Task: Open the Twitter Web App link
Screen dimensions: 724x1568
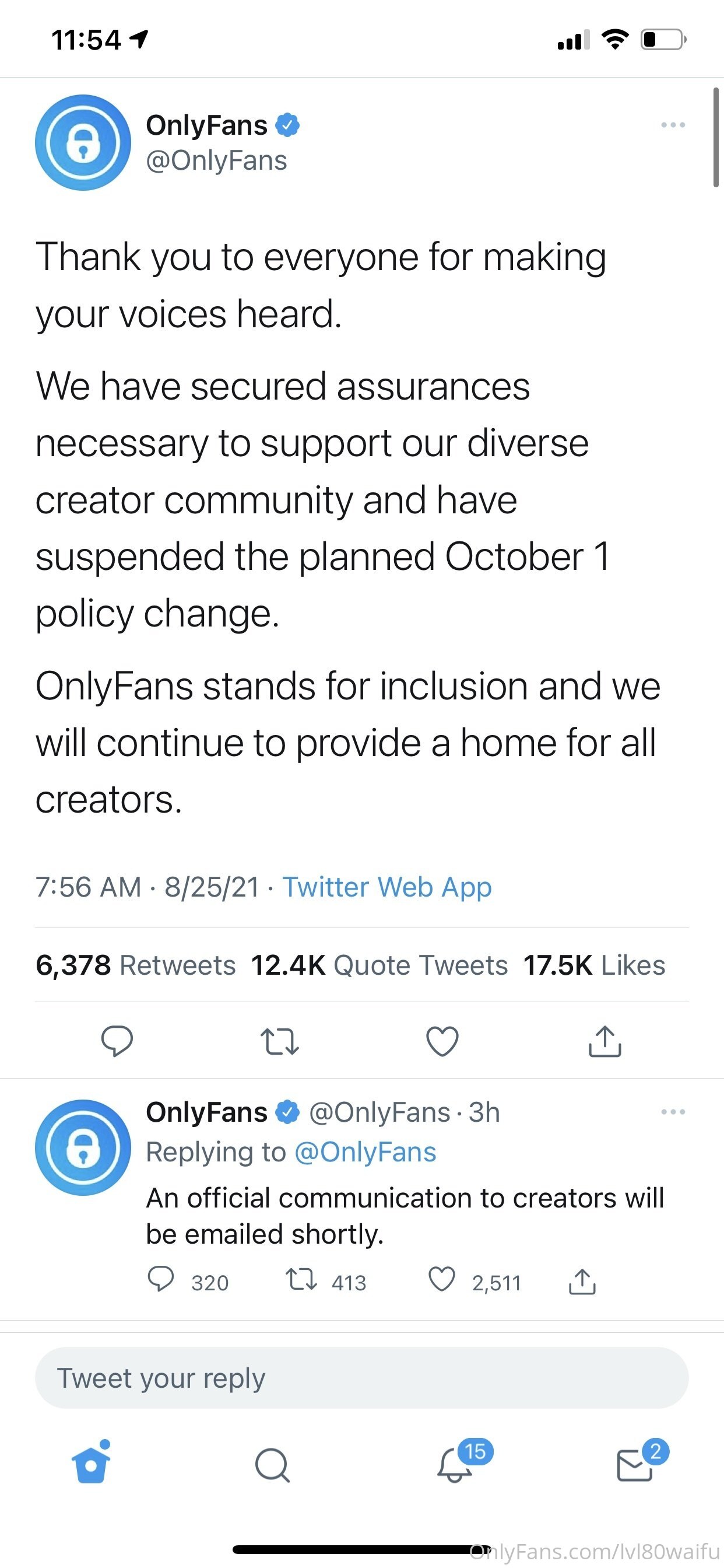Action: [x=387, y=887]
